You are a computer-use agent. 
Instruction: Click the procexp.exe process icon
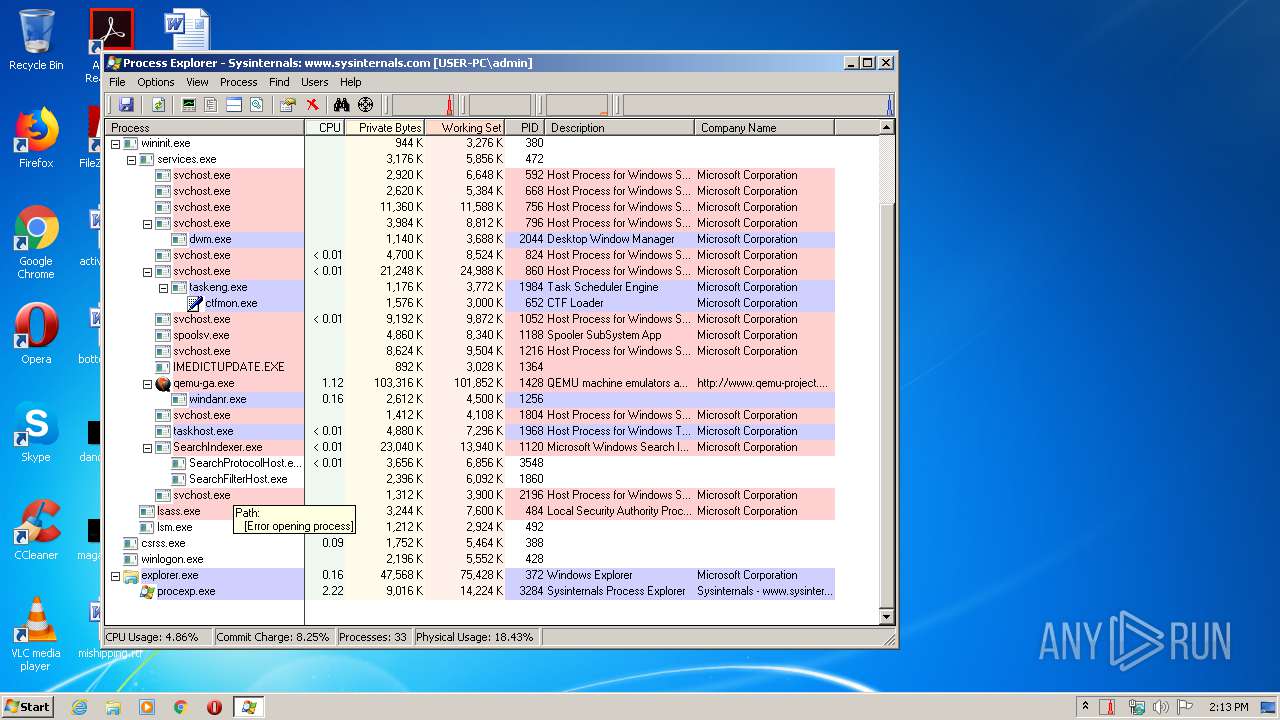pyautogui.click(x=147, y=591)
